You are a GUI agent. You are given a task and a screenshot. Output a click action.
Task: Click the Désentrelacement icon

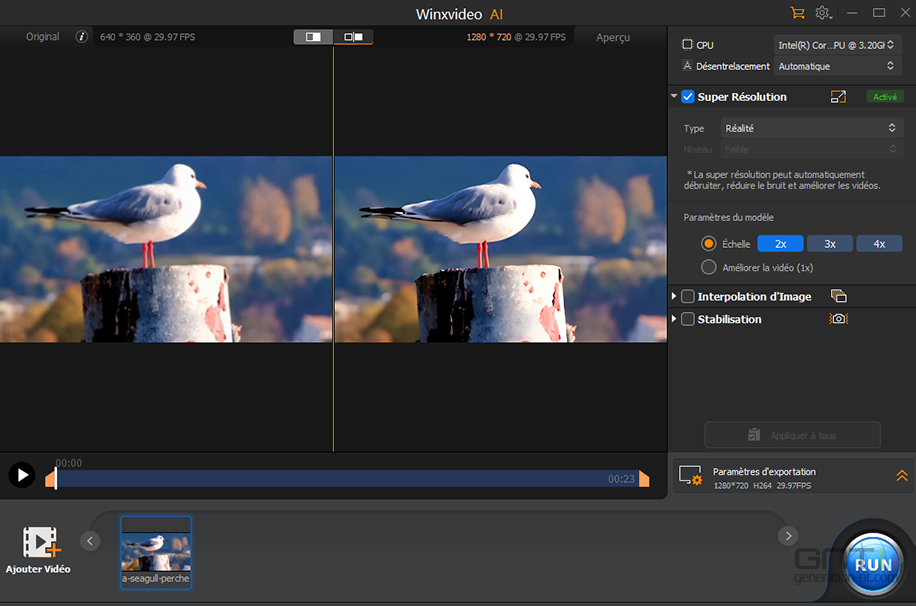click(688, 65)
